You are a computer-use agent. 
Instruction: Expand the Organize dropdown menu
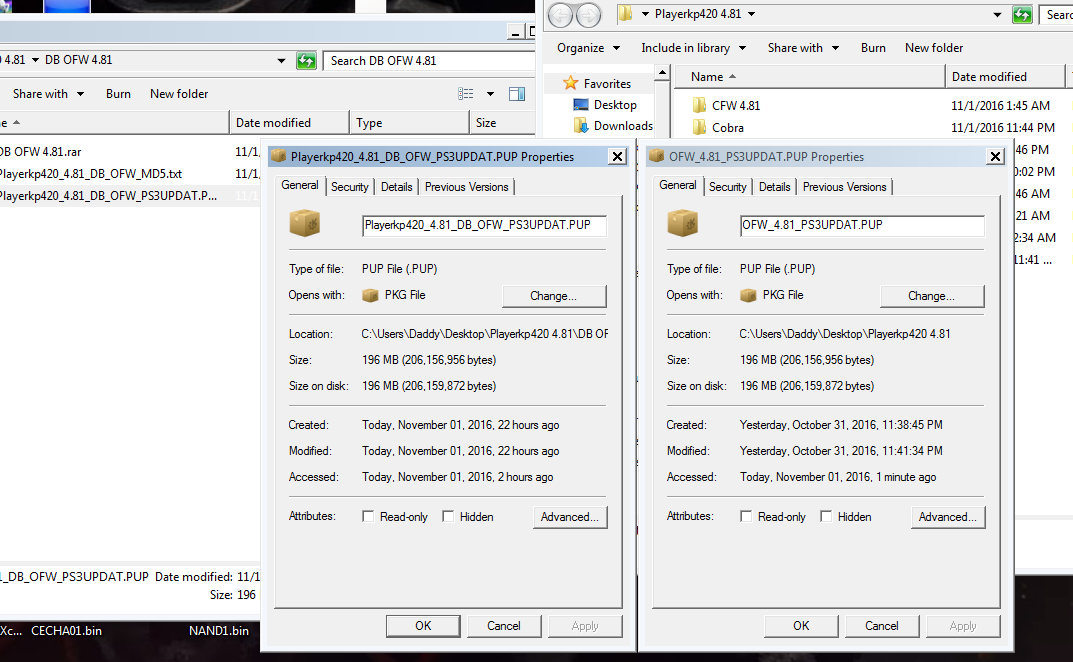[588, 48]
